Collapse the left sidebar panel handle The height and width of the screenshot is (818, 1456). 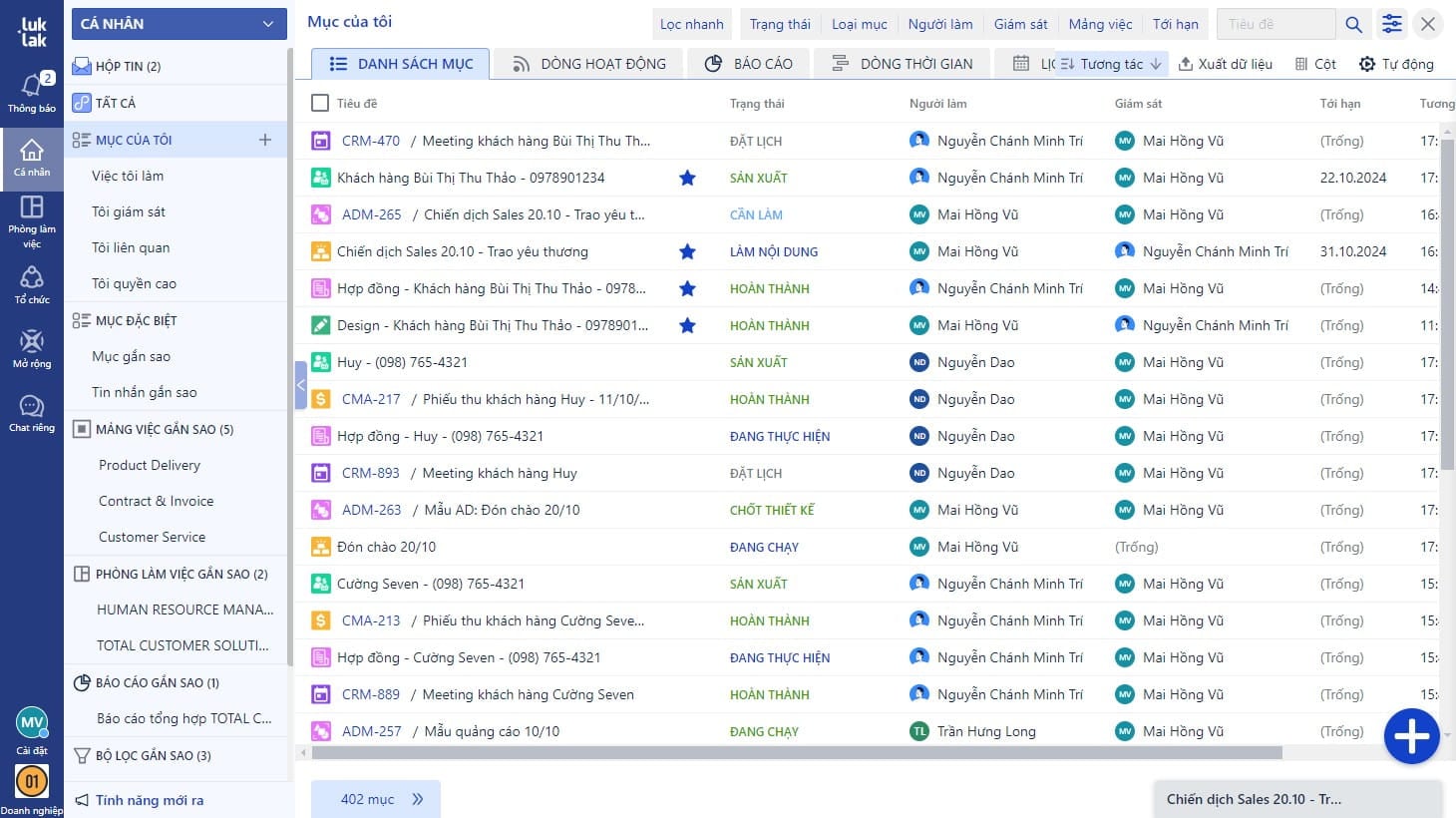[300, 385]
